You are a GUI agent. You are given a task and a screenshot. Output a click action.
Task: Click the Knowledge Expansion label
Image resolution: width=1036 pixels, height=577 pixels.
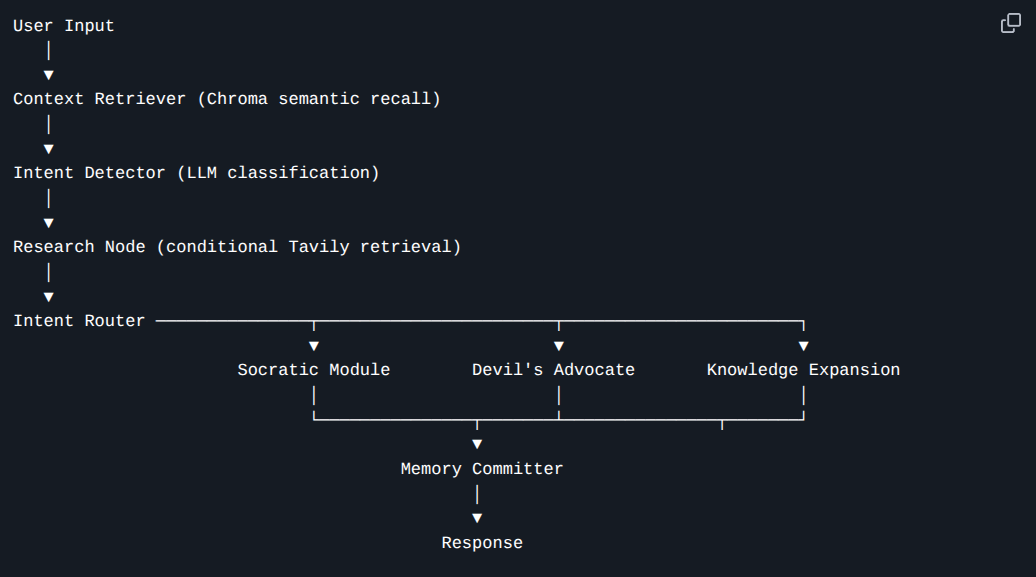[803, 370]
